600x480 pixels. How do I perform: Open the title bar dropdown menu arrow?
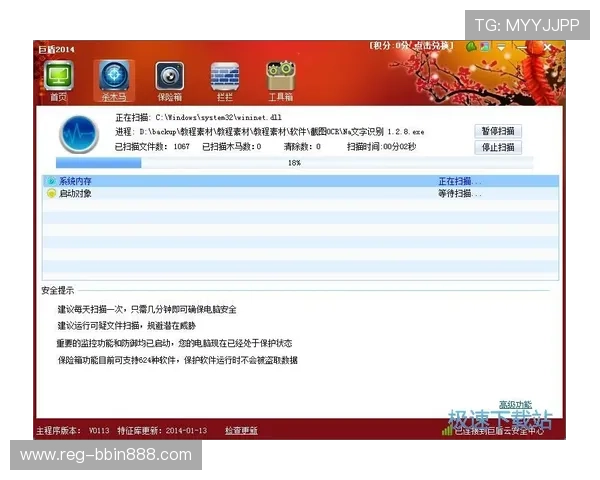501,47
